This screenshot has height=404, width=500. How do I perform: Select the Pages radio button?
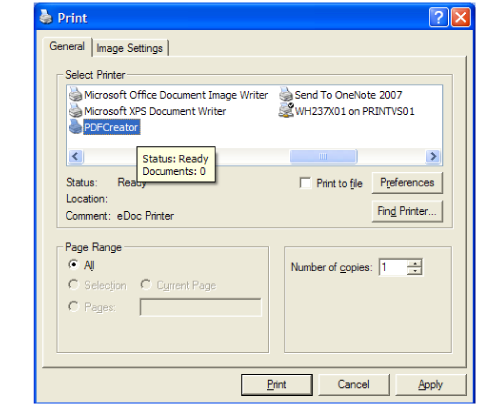tap(73, 306)
